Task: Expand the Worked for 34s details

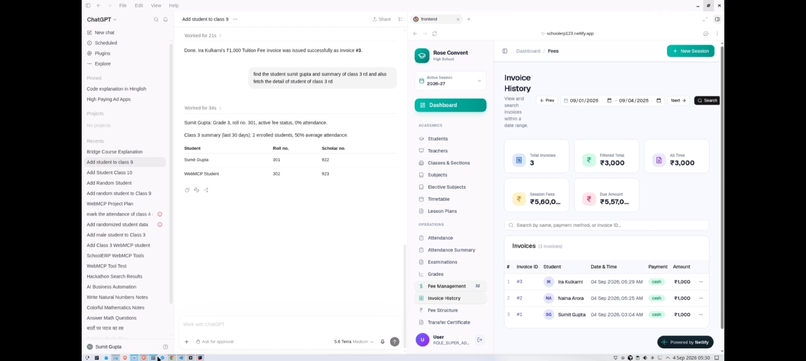Action: [x=203, y=108]
